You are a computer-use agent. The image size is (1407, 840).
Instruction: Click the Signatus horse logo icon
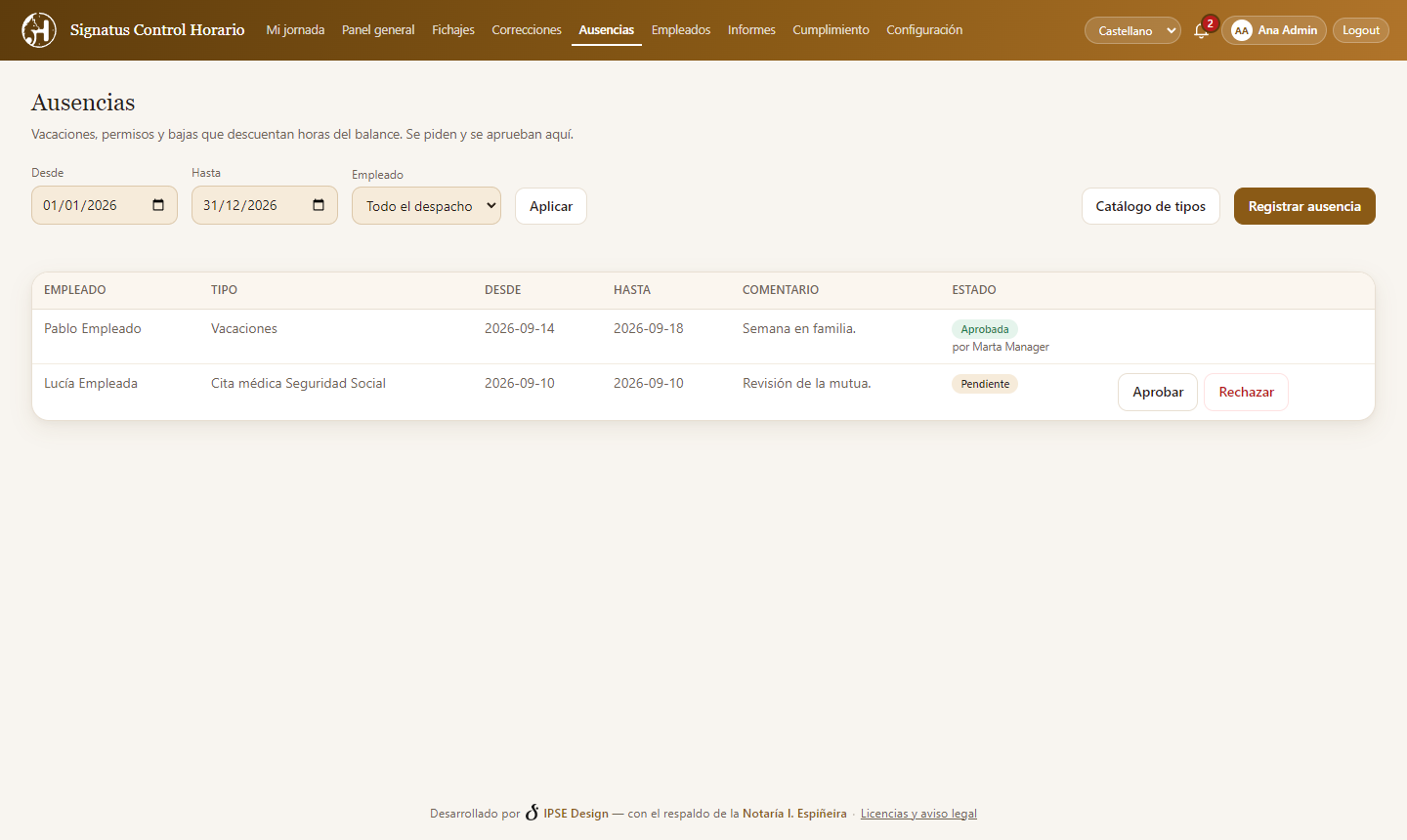pos(39,30)
